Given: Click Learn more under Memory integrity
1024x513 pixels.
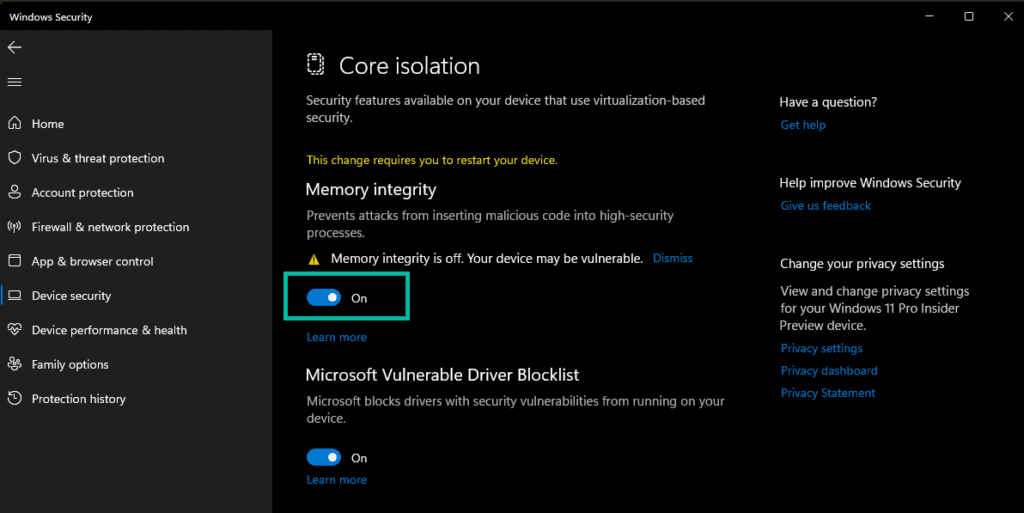Looking at the screenshot, I should click(336, 338).
